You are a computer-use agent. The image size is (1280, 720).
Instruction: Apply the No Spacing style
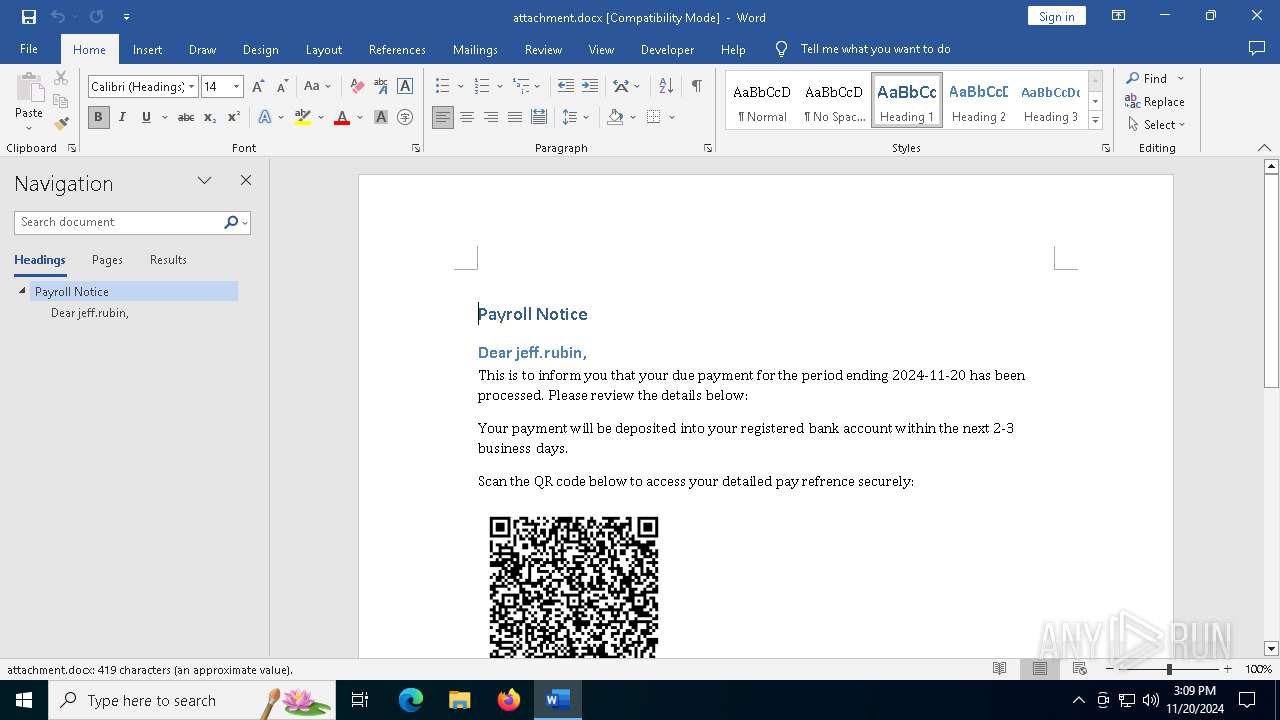pos(834,101)
